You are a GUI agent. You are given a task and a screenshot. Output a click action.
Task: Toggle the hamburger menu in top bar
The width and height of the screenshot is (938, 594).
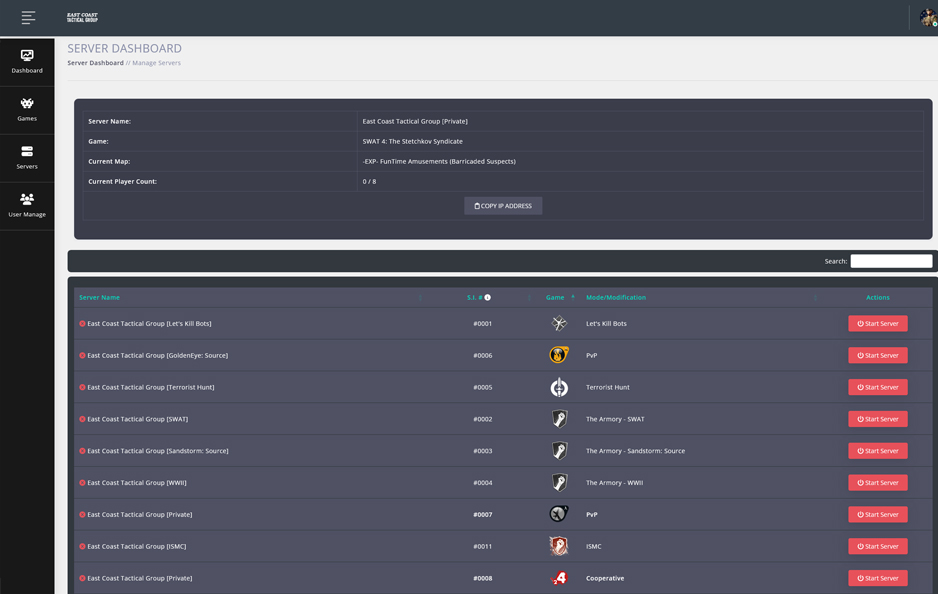(28, 17)
